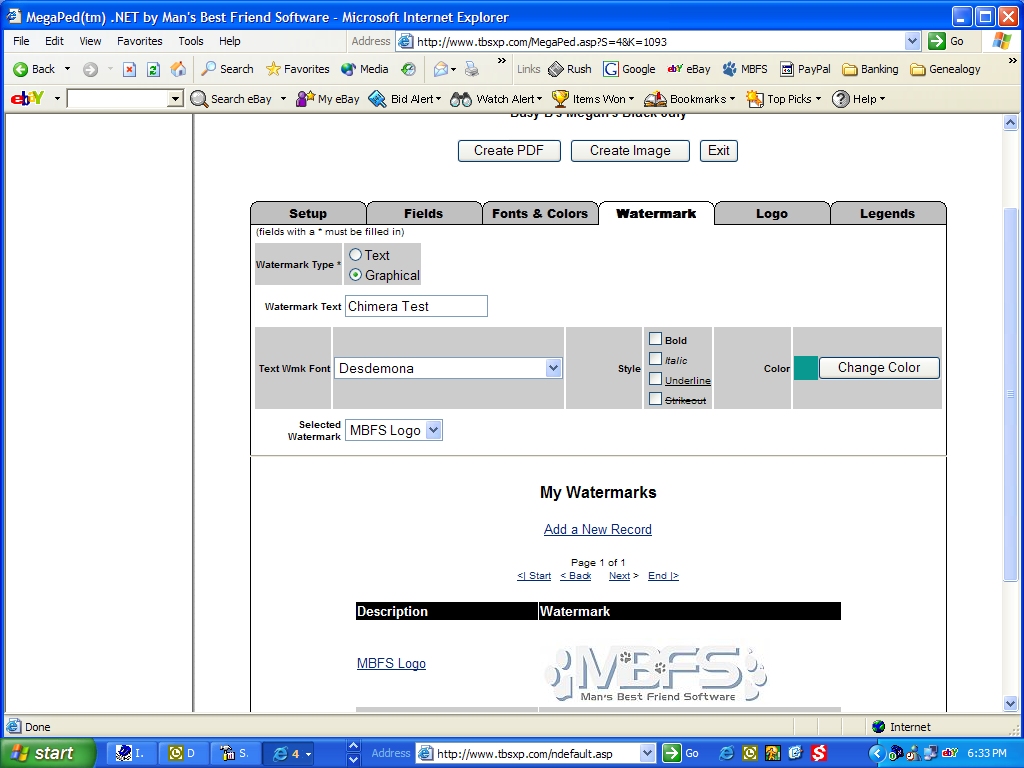Viewport: 1024px width, 768px height.
Task: Expand the Desdemona font dropdown
Action: 553,368
